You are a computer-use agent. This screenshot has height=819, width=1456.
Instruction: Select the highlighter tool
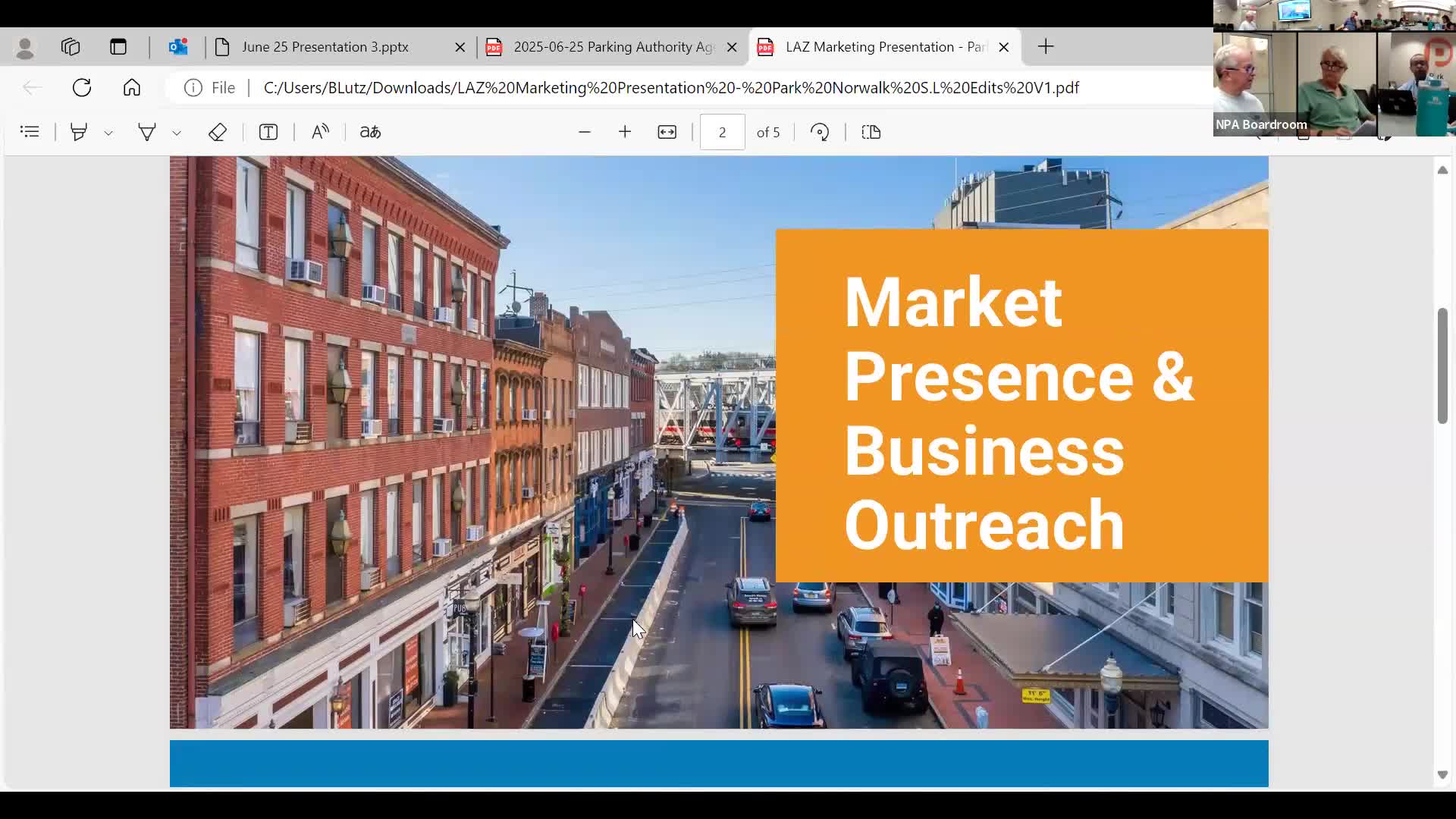tap(79, 132)
